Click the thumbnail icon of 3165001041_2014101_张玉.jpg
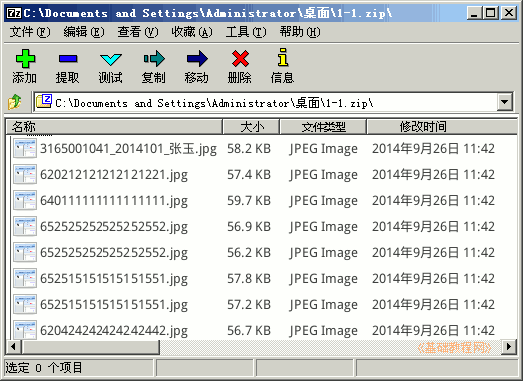Image resolution: width=523 pixels, height=381 pixels. point(25,148)
